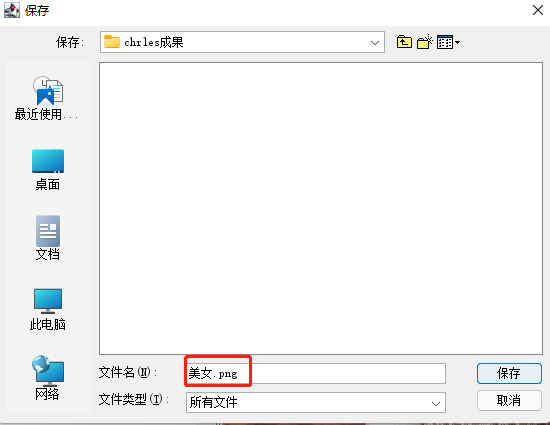
Task: Go to 桌面 desktop location
Action: [48, 170]
